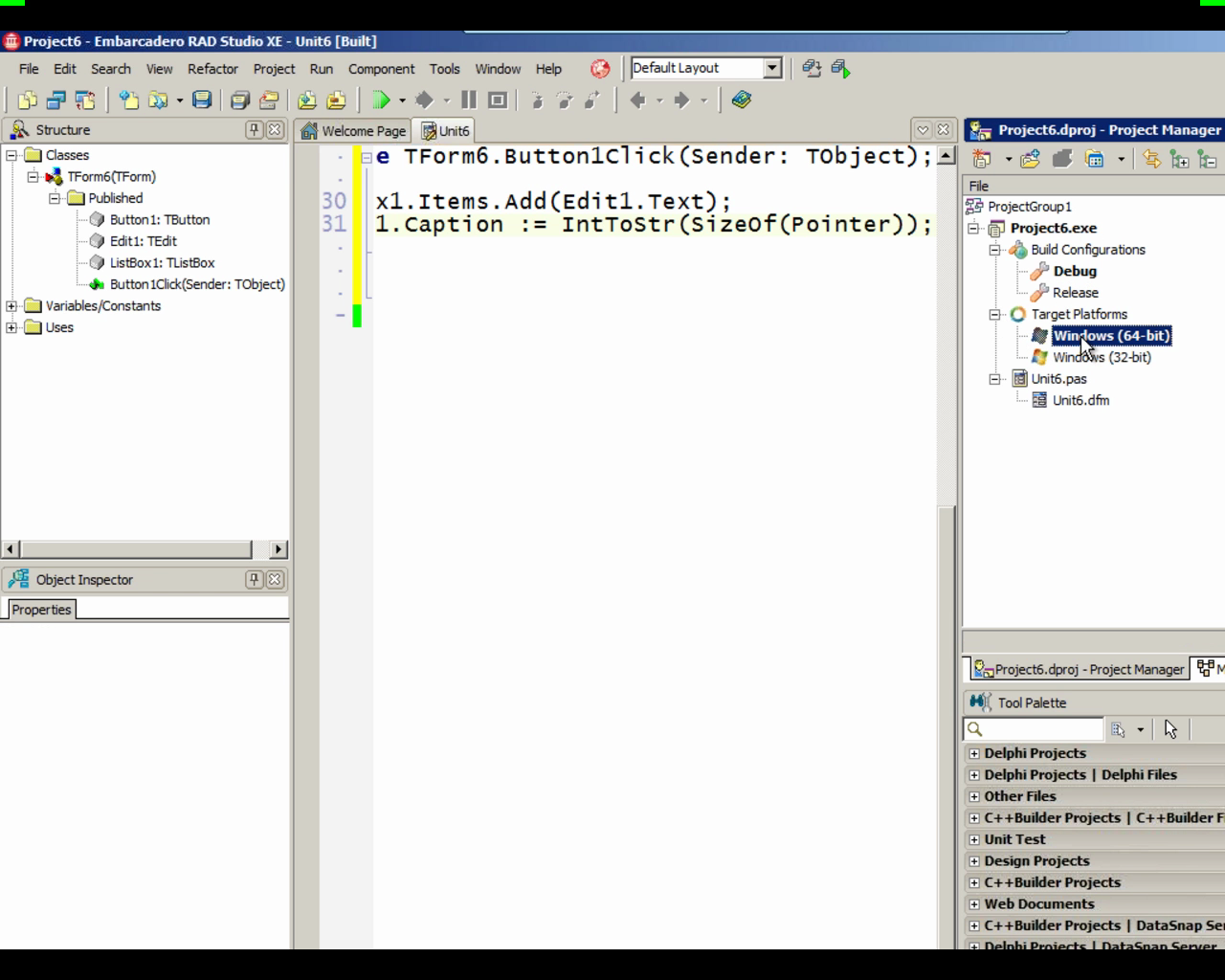Collapse the Published folder node

point(55,198)
